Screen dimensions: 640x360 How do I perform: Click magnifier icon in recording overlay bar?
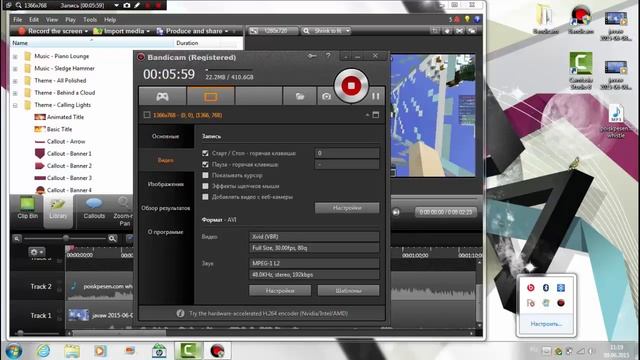[19, 5]
